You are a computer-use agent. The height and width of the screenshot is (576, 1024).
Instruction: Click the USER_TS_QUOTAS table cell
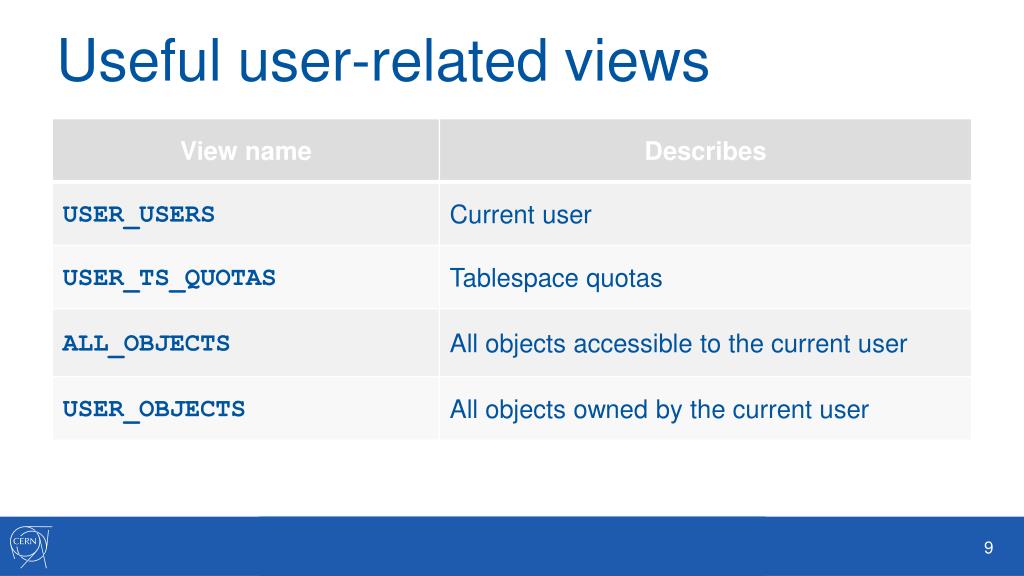point(246,278)
